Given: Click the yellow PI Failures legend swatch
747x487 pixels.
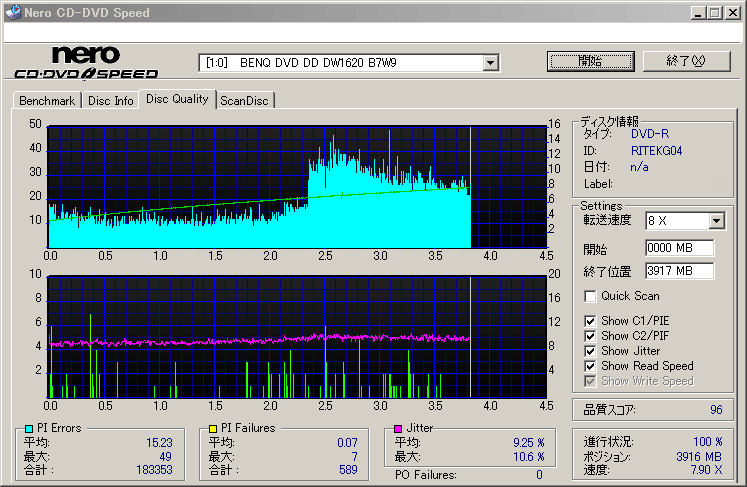Looking at the screenshot, I should coord(213,428).
